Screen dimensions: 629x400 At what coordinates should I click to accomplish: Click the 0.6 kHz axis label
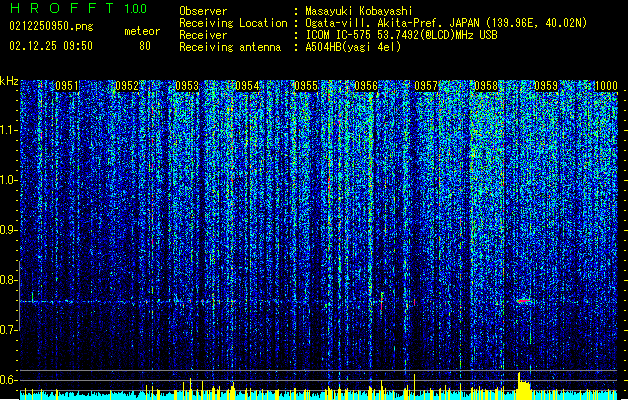(9, 380)
